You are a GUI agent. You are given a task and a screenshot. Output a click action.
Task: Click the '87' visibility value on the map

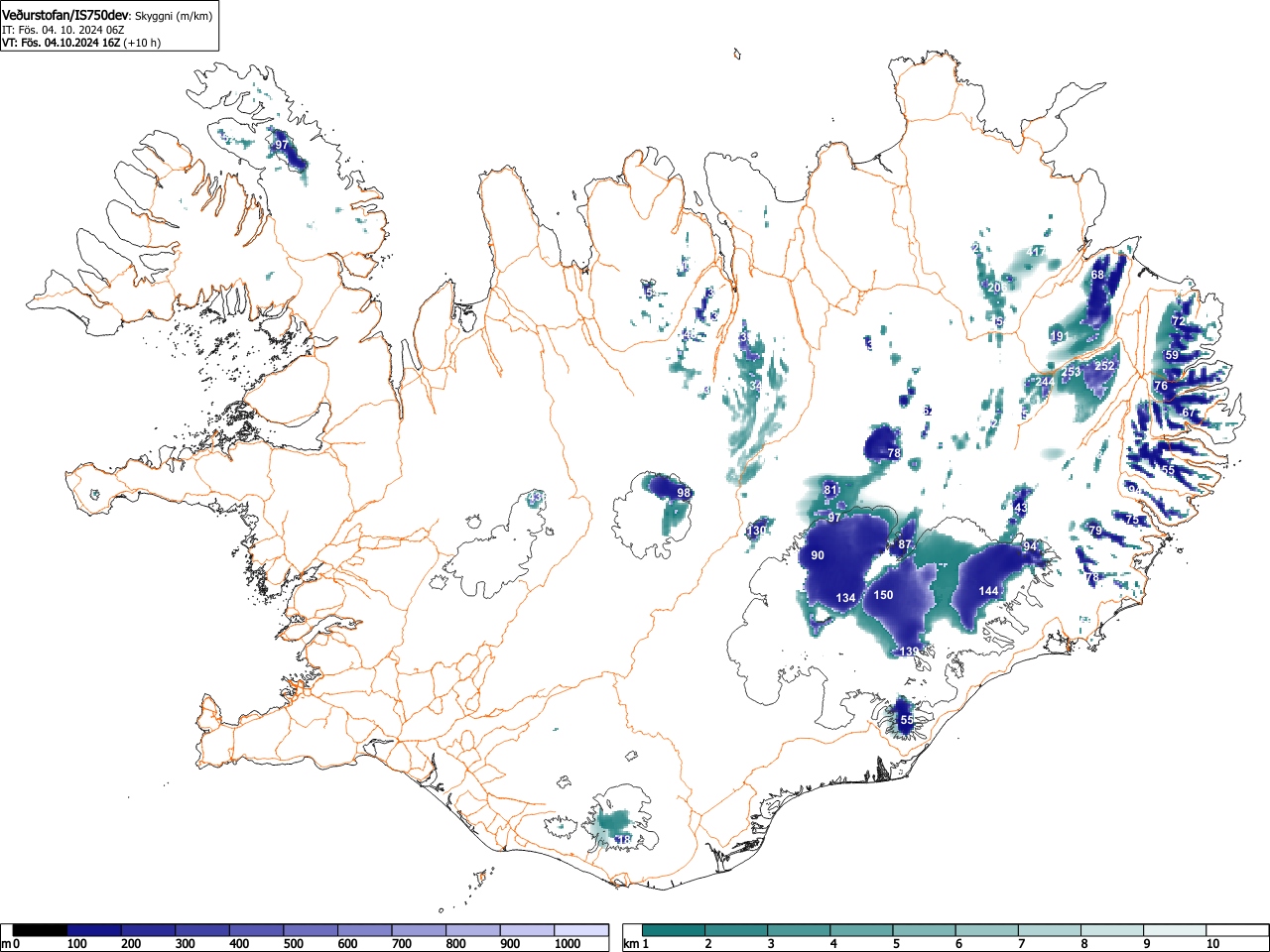click(905, 545)
